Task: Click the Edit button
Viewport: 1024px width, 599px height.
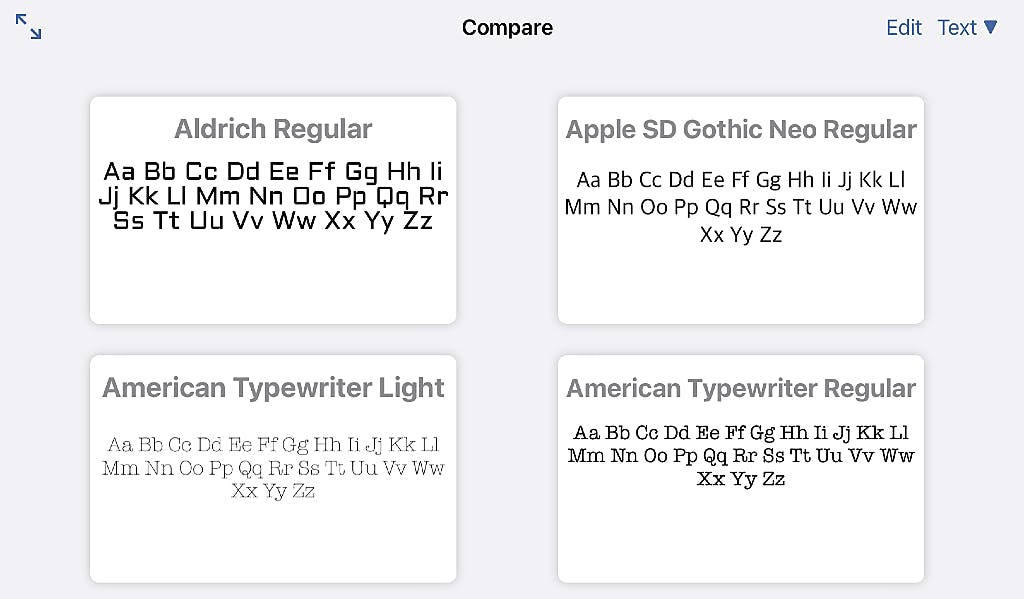Action: click(x=903, y=28)
